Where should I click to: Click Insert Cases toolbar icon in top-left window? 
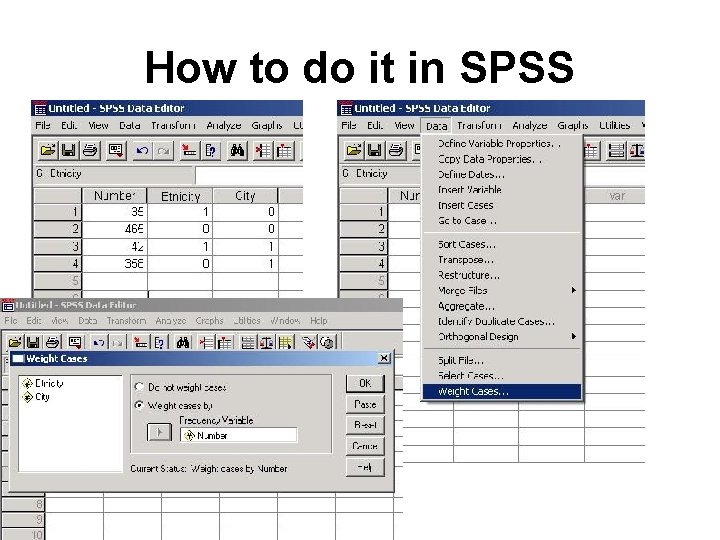pyautogui.click(x=263, y=151)
